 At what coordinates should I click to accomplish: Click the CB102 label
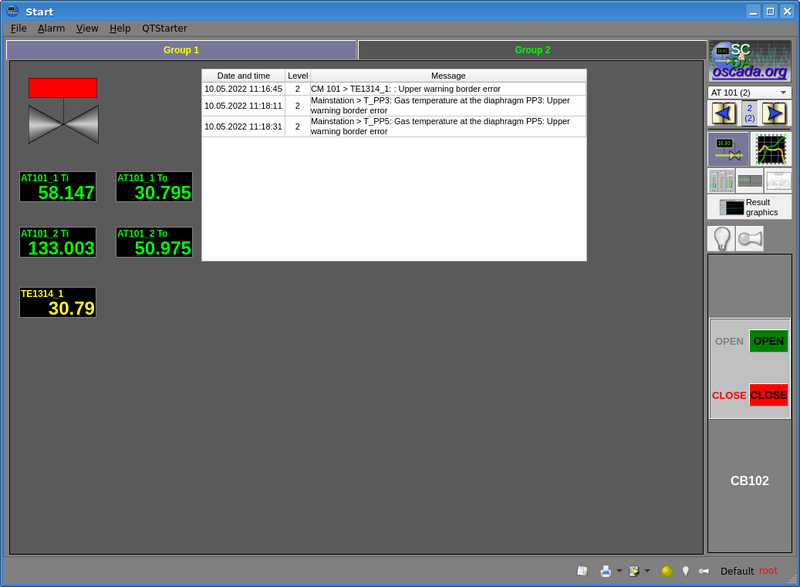pyautogui.click(x=749, y=481)
